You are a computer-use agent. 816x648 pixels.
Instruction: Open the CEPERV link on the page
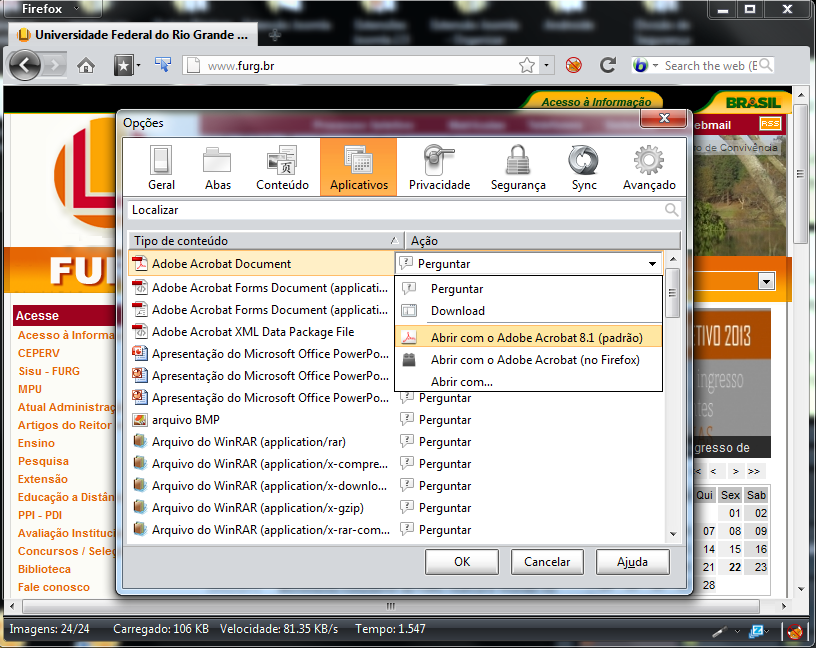coord(39,353)
